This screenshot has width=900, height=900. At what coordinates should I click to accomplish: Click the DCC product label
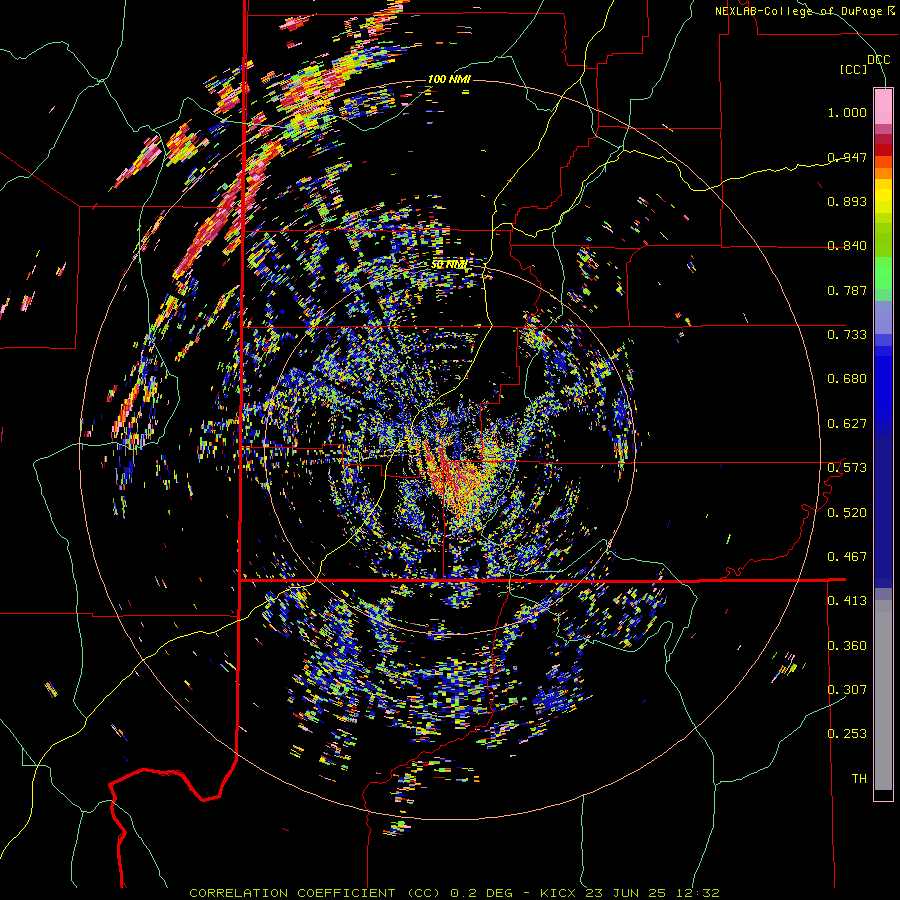878,60
